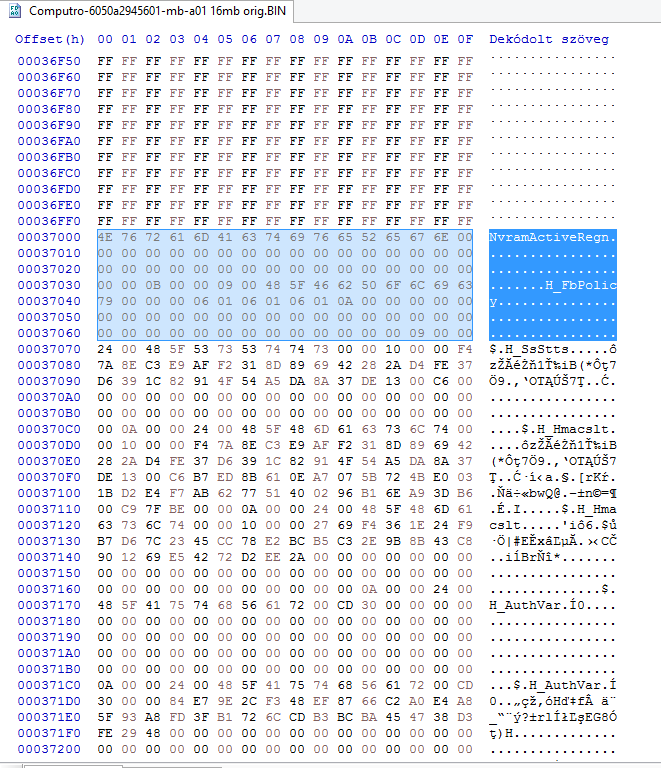The width and height of the screenshot is (661, 768).
Task: Click byte 4E at start of row 00037000
Action: pyautogui.click(x=105, y=237)
